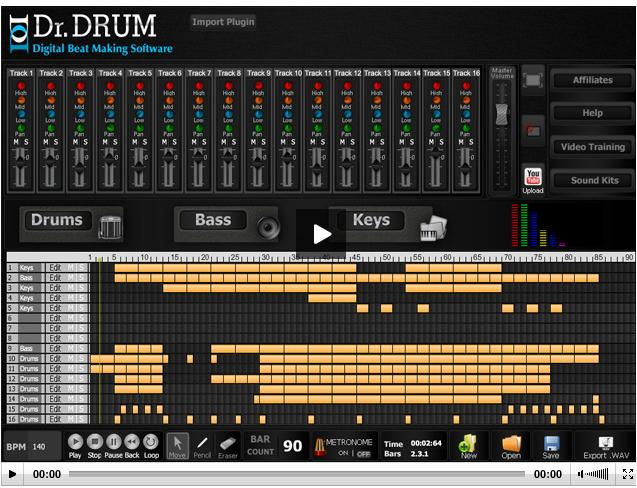Select the Eraser tool
This screenshot has width=637, height=488.
click(x=228, y=446)
